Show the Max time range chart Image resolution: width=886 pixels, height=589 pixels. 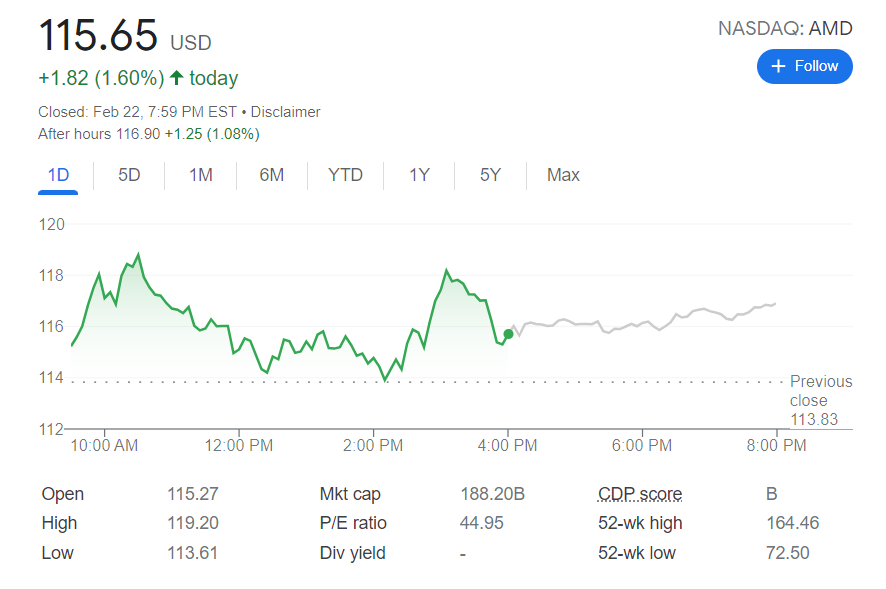click(563, 175)
